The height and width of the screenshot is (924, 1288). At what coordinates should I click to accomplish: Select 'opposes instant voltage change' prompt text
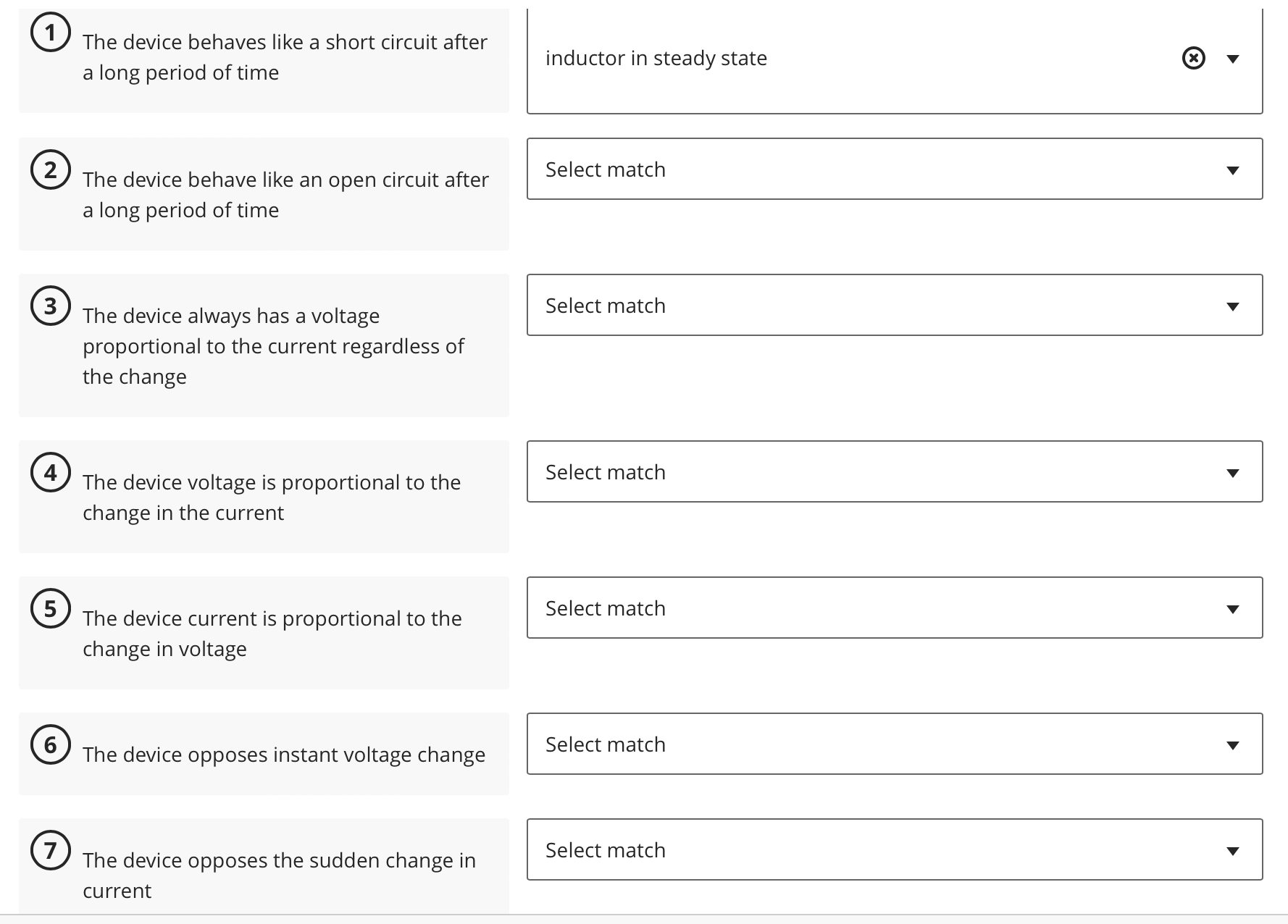pos(284,755)
